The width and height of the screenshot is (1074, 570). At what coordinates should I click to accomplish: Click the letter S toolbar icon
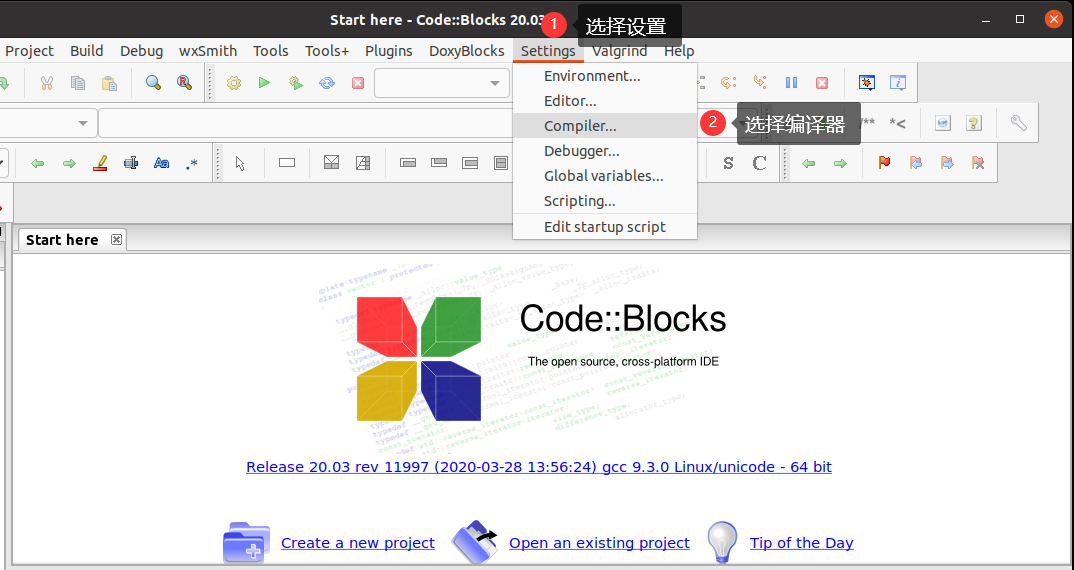(x=728, y=163)
